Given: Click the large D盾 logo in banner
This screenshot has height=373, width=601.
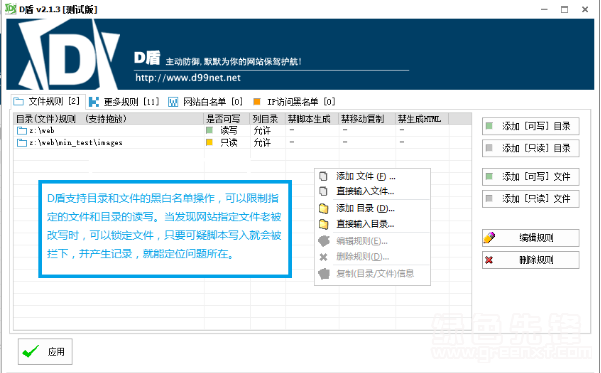Looking at the screenshot, I should click(70, 54).
